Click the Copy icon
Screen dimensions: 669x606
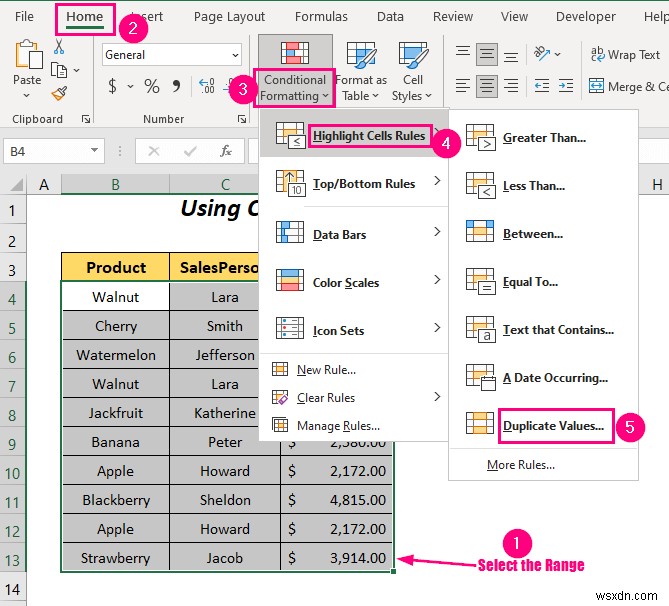[59, 70]
